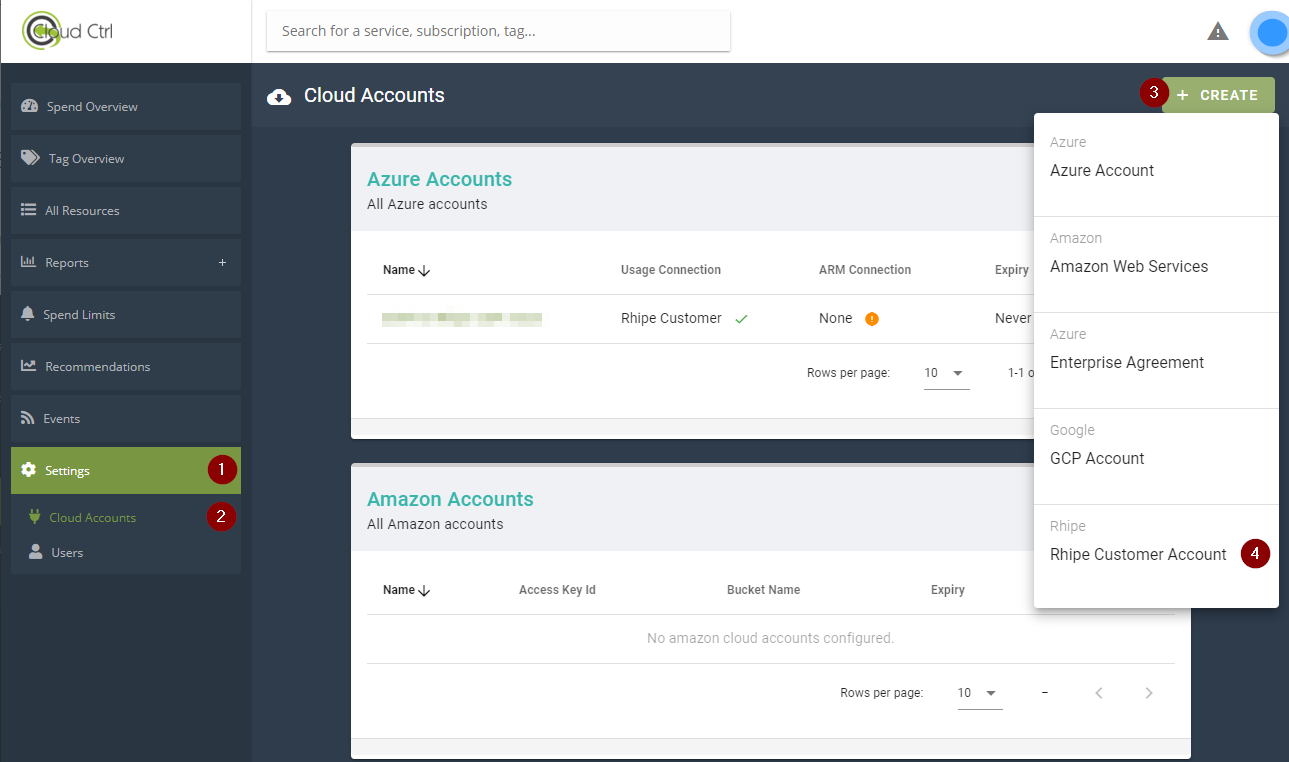Image resolution: width=1289 pixels, height=762 pixels.
Task: Click the cloud icon beside Cloud Accounts title
Action: (279, 96)
